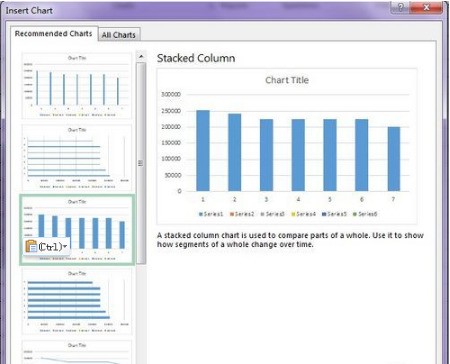This screenshot has width=450, height=364.
Task: Click the preview column for category 4
Action: pos(298,155)
